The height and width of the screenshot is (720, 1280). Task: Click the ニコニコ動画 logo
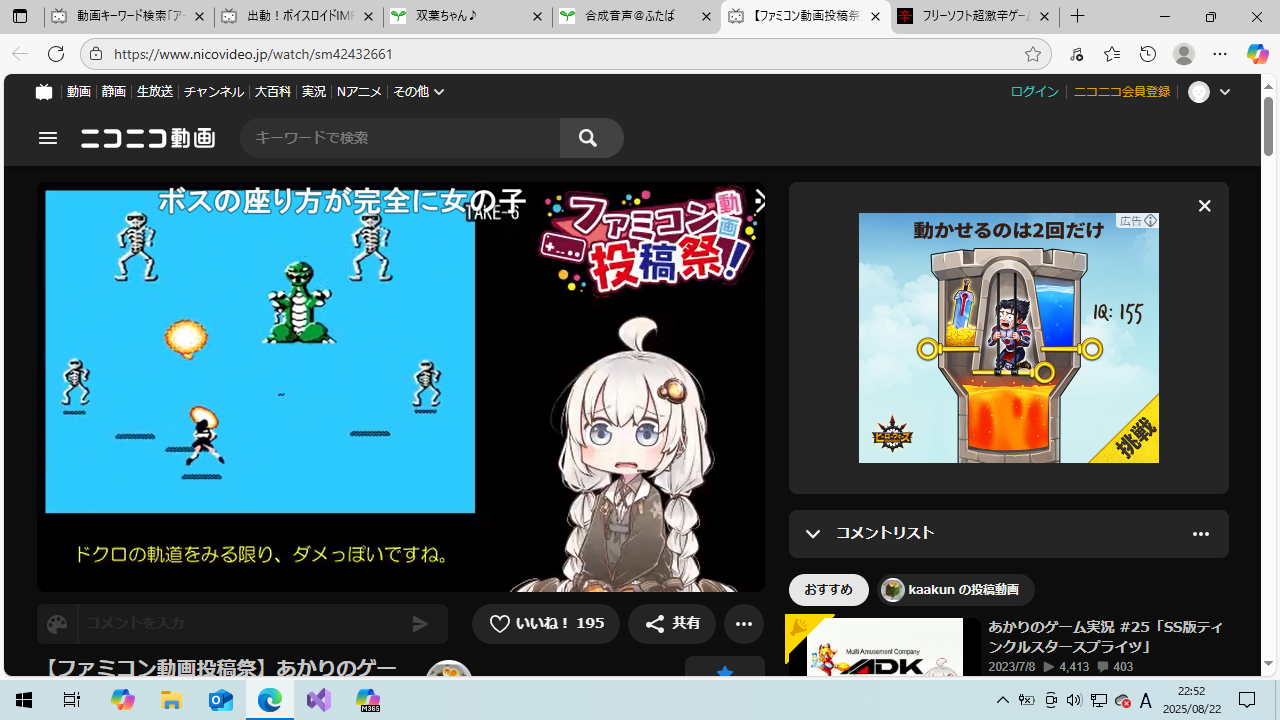click(x=148, y=138)
